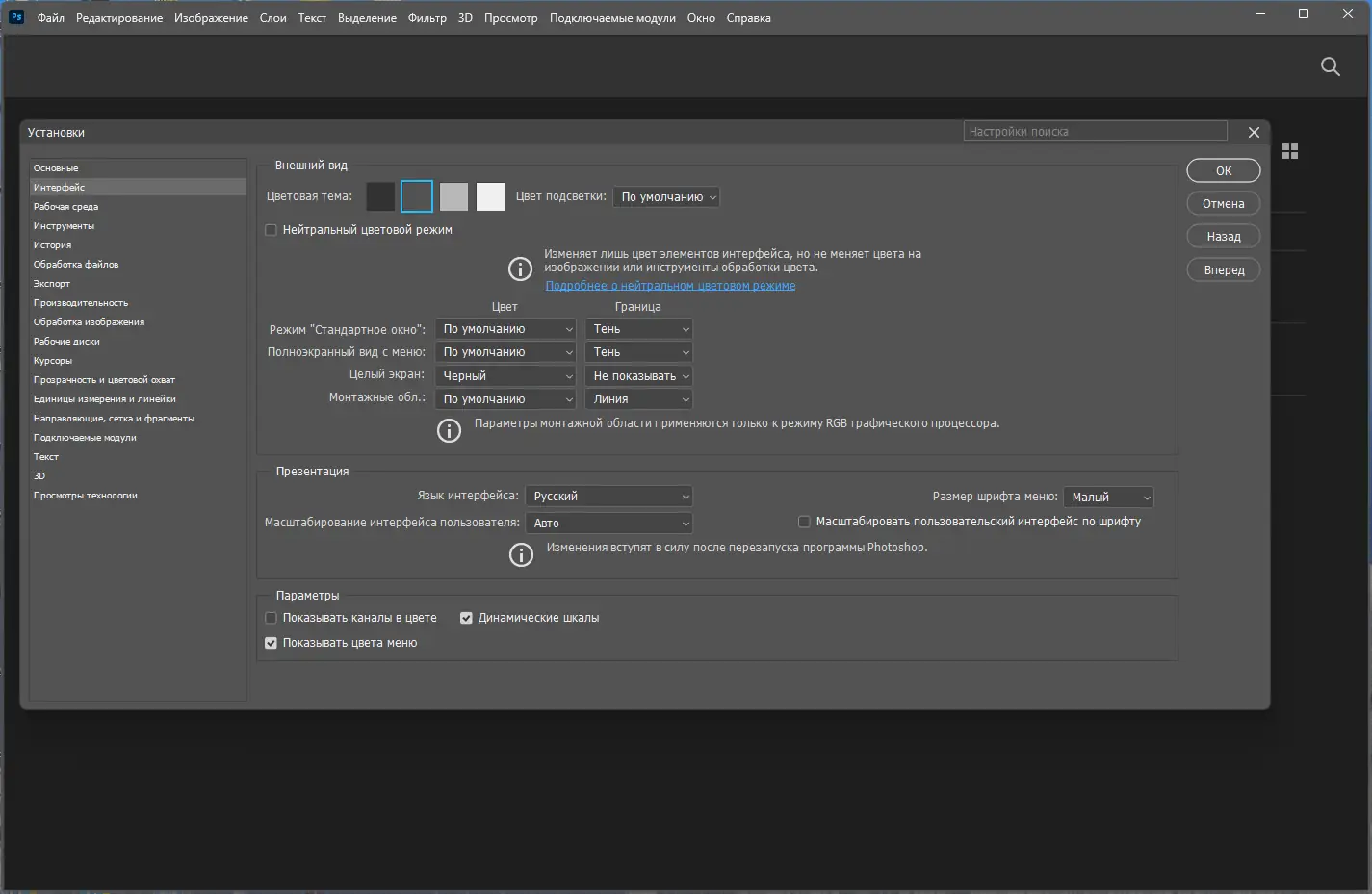The height and width of the screenshot is (894, 1372).
Task: Open the Справка menu
Action: tap(749, 18)
